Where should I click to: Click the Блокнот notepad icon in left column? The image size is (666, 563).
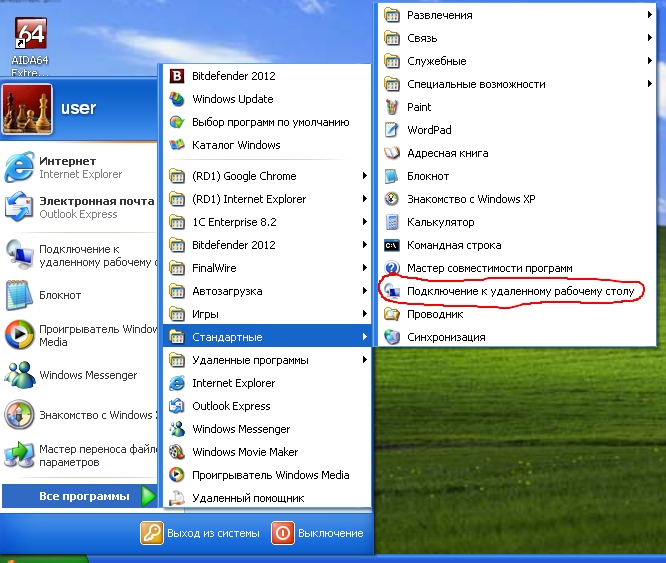(x=19, y=295)
